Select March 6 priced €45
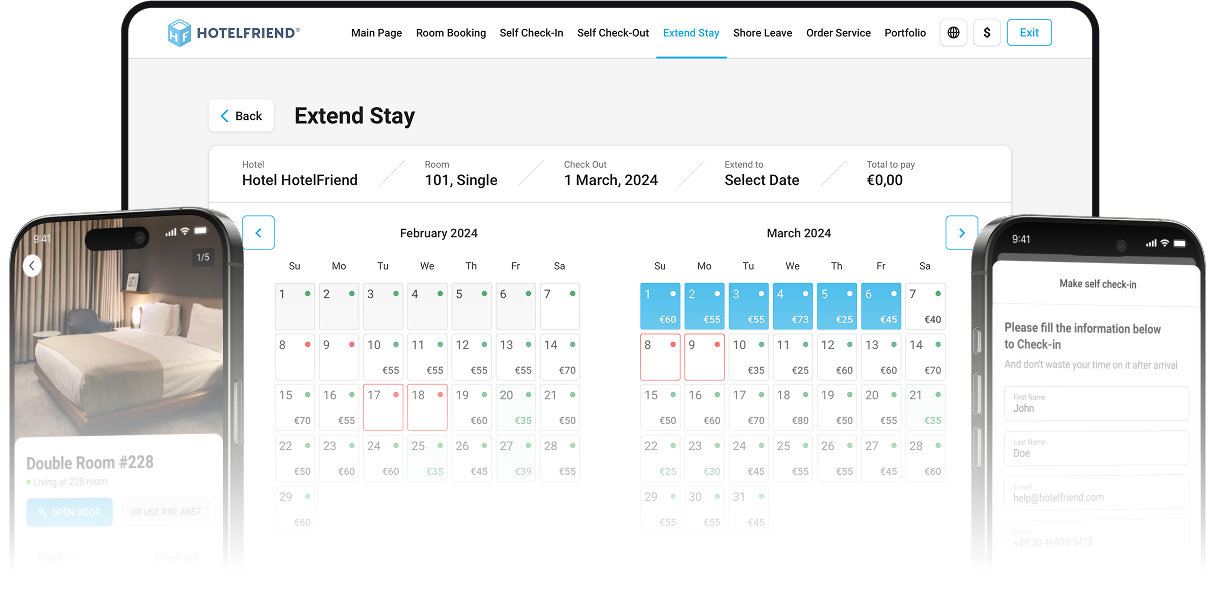Viewport: 1206px width, 599px height. coord(880,306)
